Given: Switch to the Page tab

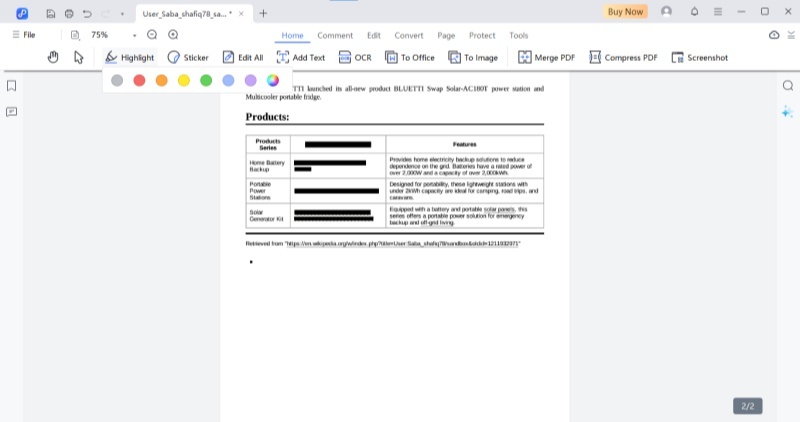Looking at the screenshot, I should point(446,35).
